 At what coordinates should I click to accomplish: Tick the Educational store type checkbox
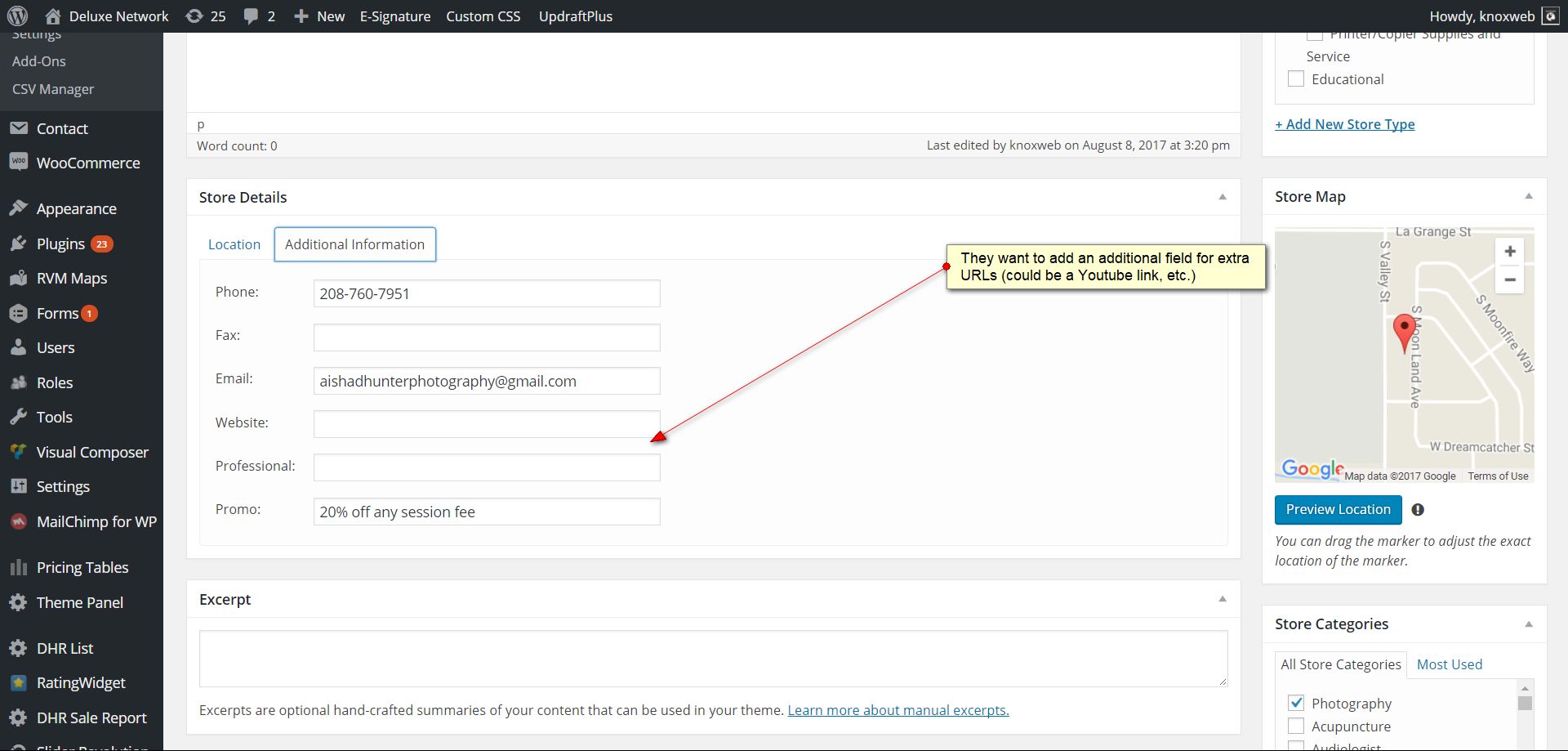(x=1296, y=79)
